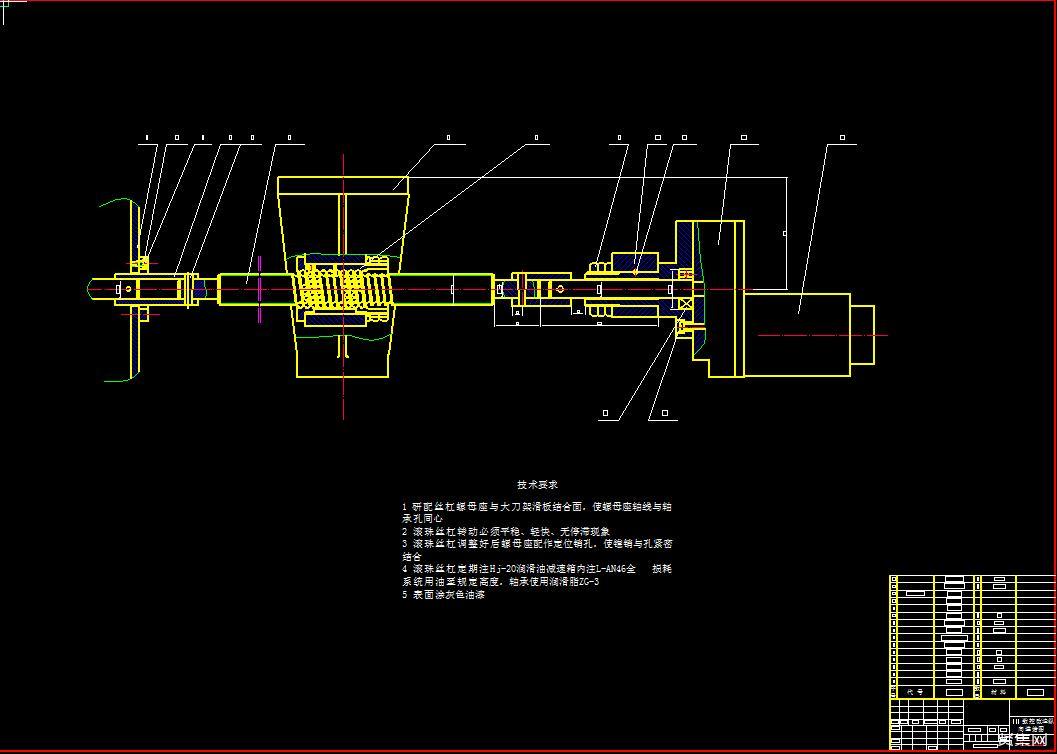The height and width of the screenshot is (754, 1057).
Task: Select the magenta vertical break line
Action: tap(259, 290)
